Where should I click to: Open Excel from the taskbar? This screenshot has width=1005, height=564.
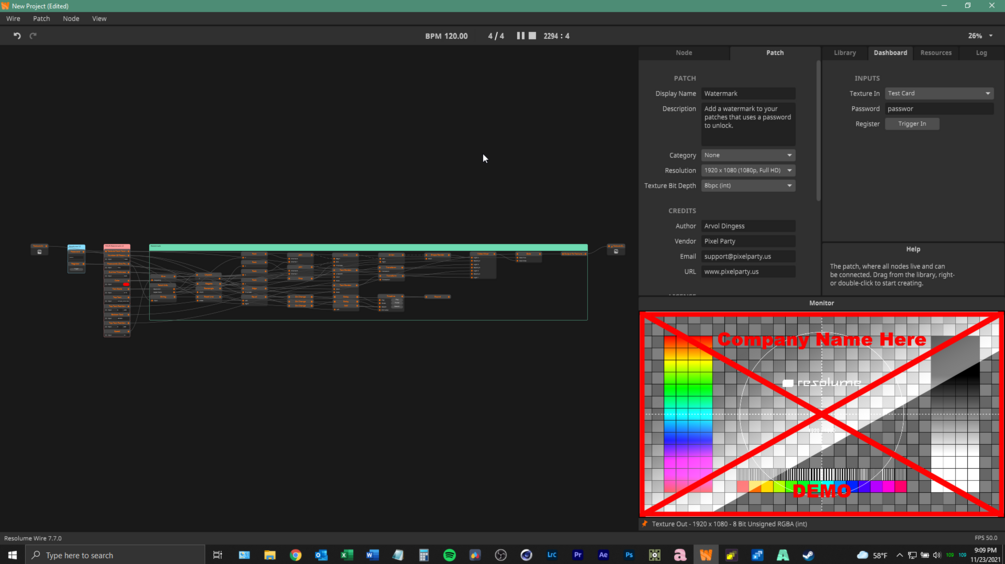[x=347, y=555]
